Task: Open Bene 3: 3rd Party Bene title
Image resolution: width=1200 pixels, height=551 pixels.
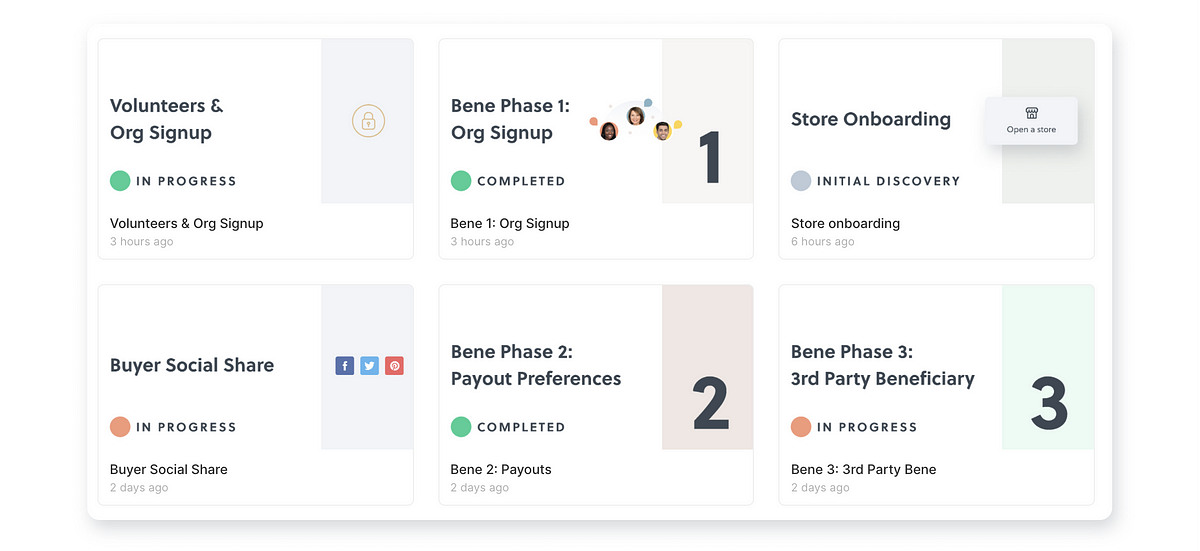Action: (863, 469)
